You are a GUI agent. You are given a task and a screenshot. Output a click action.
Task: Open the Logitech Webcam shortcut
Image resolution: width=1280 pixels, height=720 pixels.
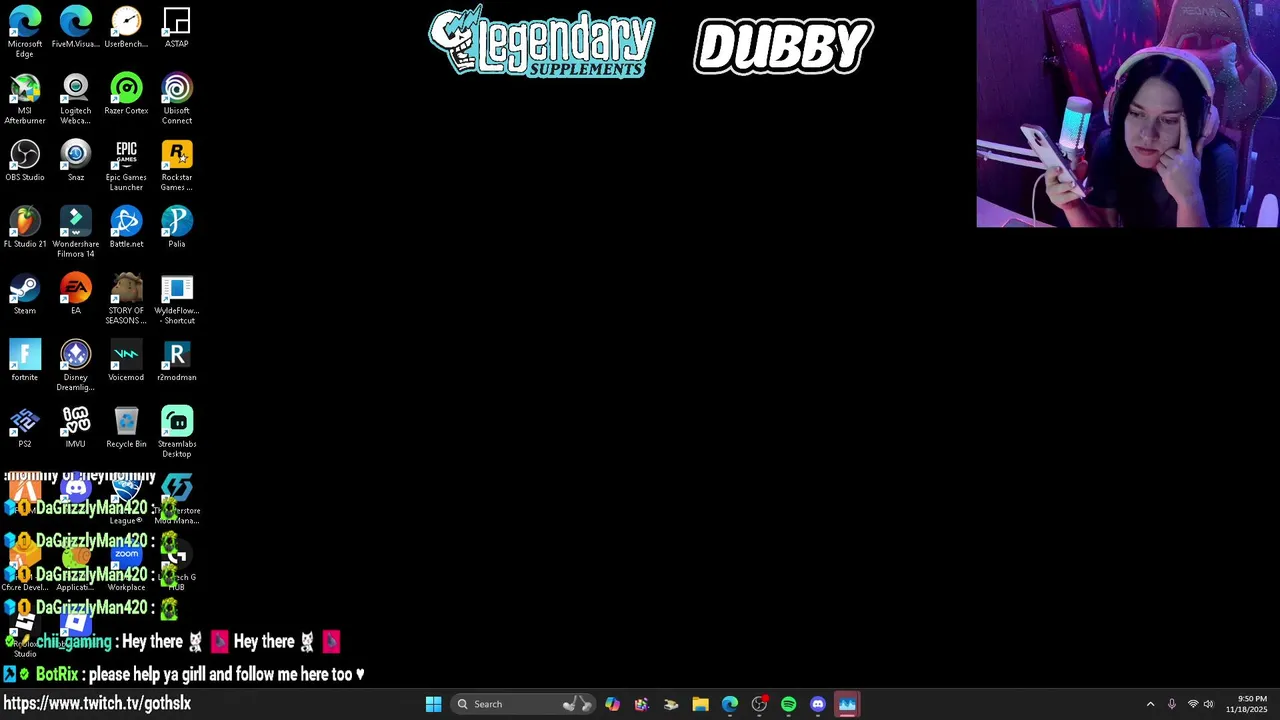pos(76,99)
